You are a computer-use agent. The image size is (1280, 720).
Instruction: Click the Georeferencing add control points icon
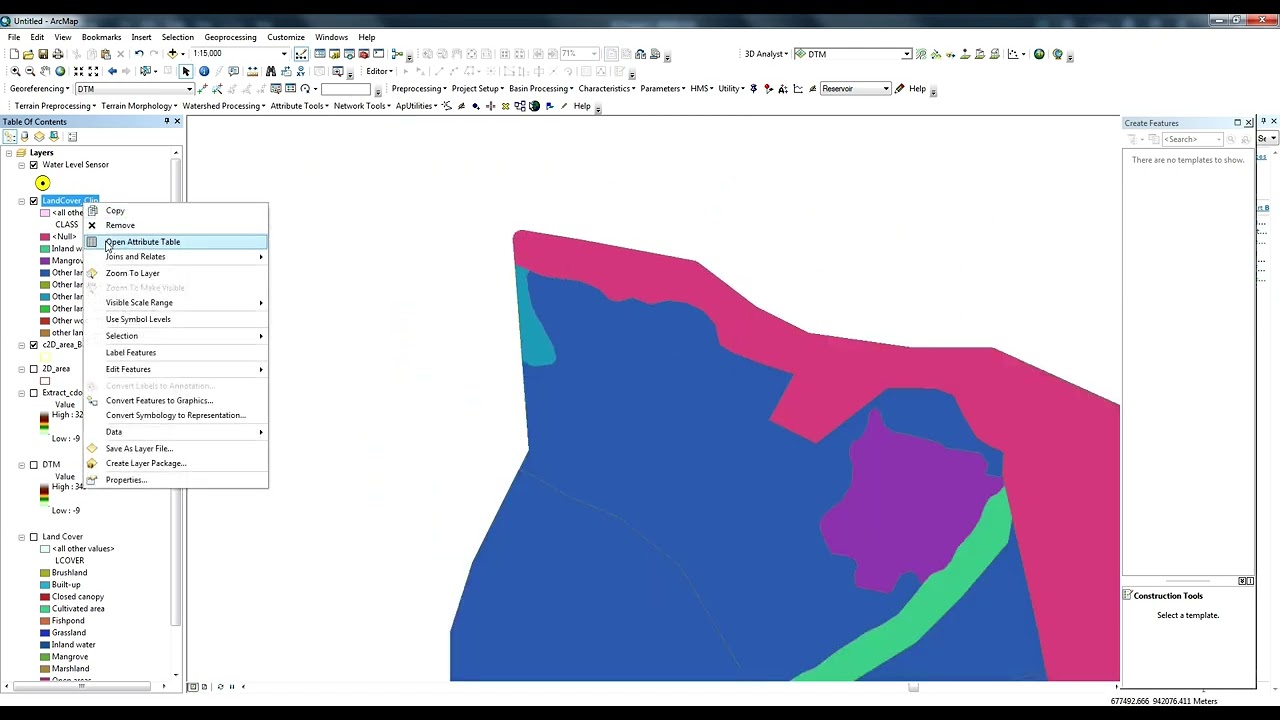click(204, 89)
